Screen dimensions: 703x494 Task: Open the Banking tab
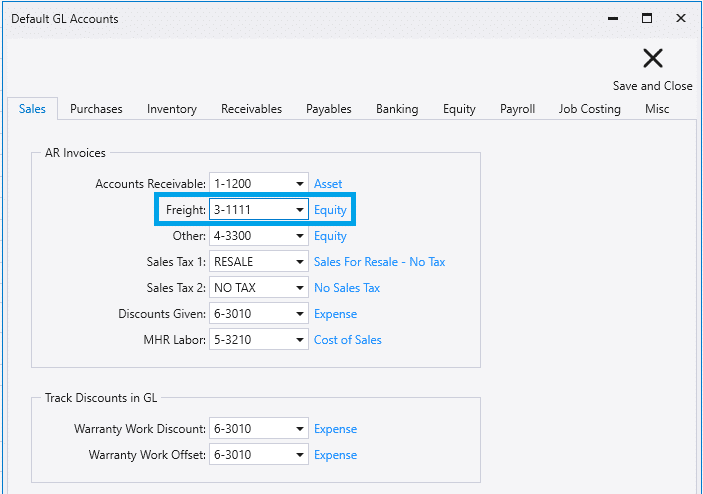coord(397,109)
